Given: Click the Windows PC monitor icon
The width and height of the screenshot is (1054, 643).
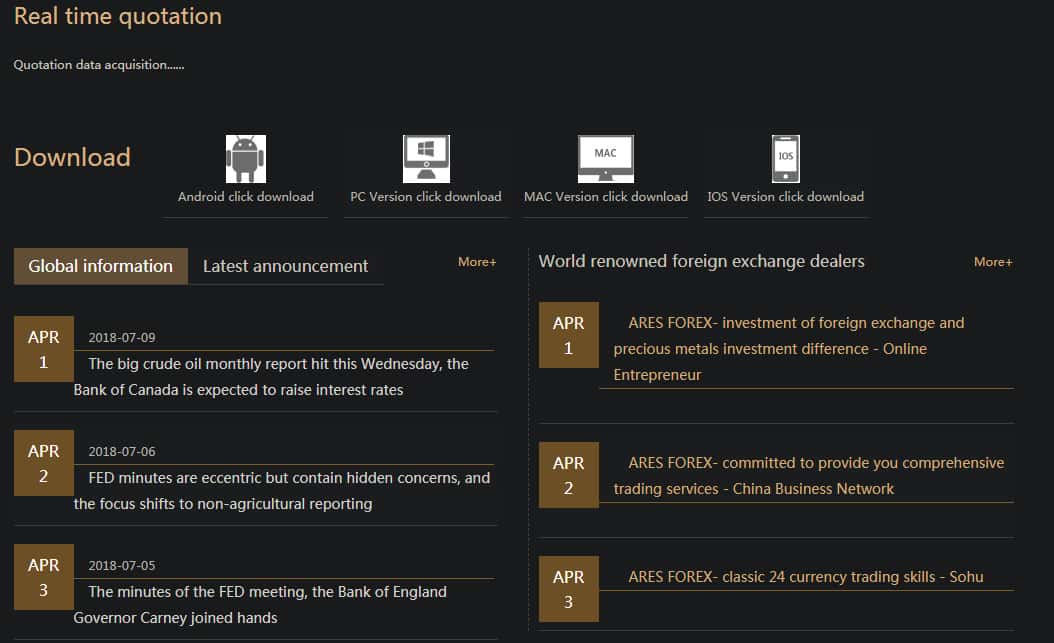Looking at the screenshot, I should click(x=426, y=159).
